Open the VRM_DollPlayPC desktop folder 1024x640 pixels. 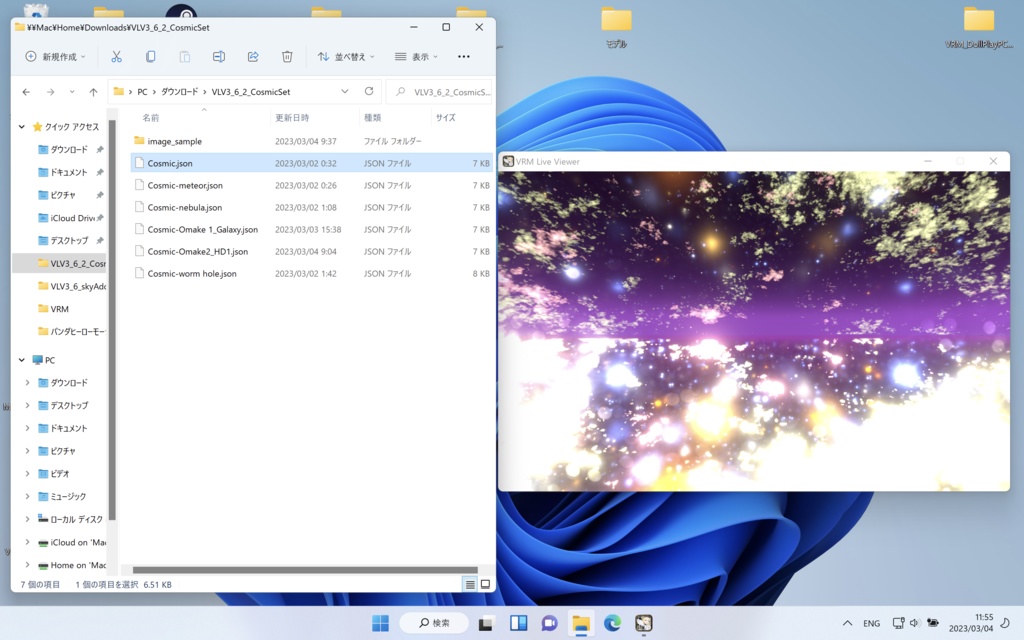click(x=979, y=27)
